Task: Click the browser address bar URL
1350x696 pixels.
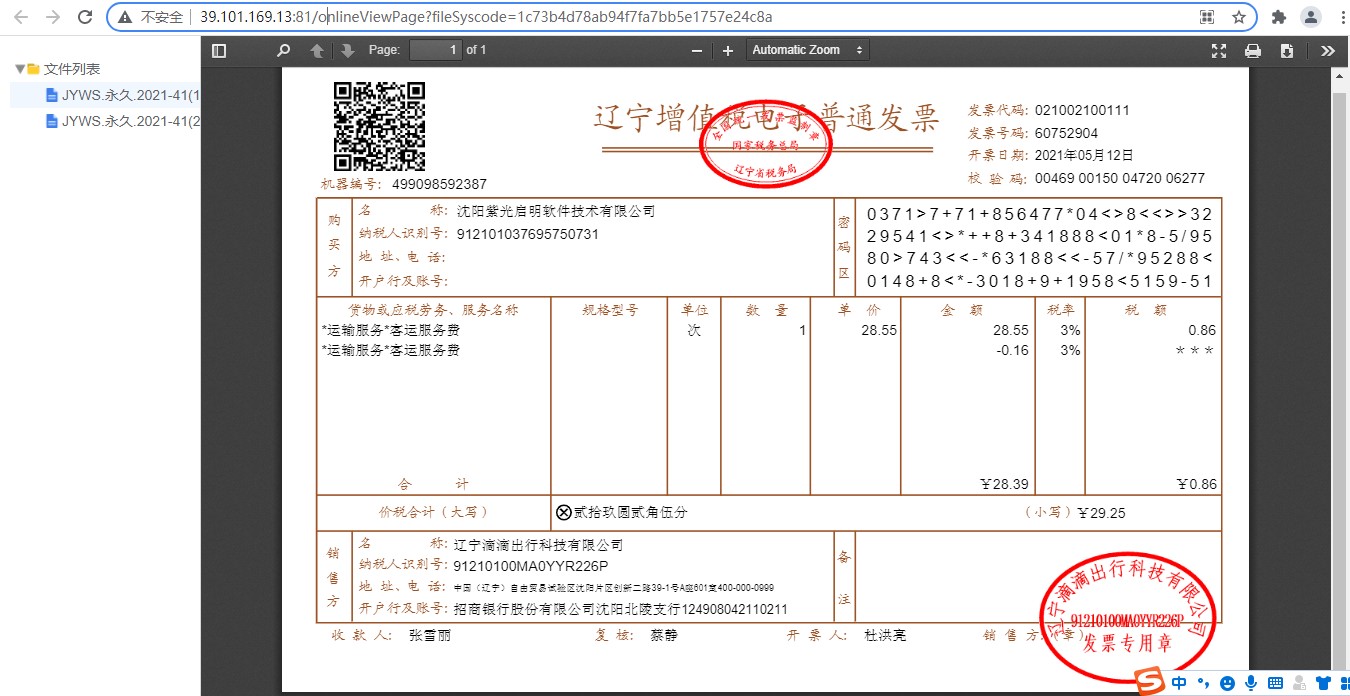Action: click(x=486, y=17)
